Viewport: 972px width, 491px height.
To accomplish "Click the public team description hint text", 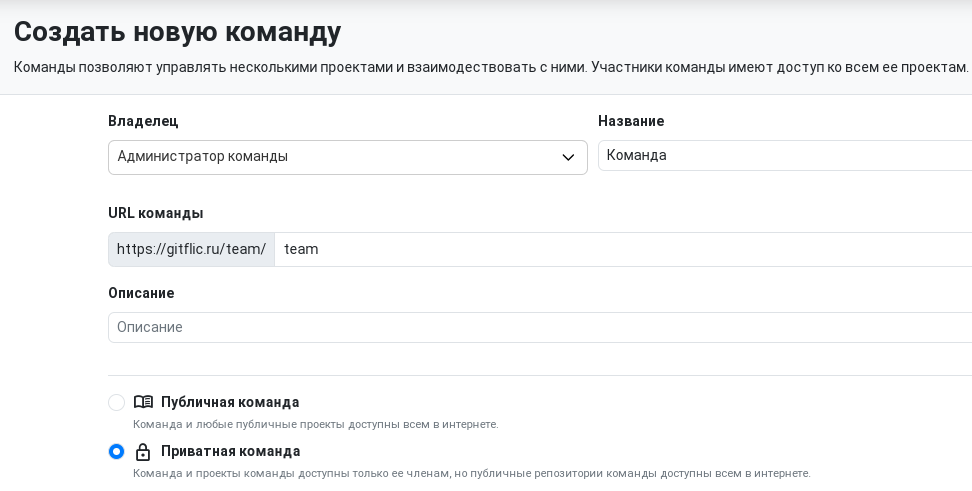I will pos(316,425).
